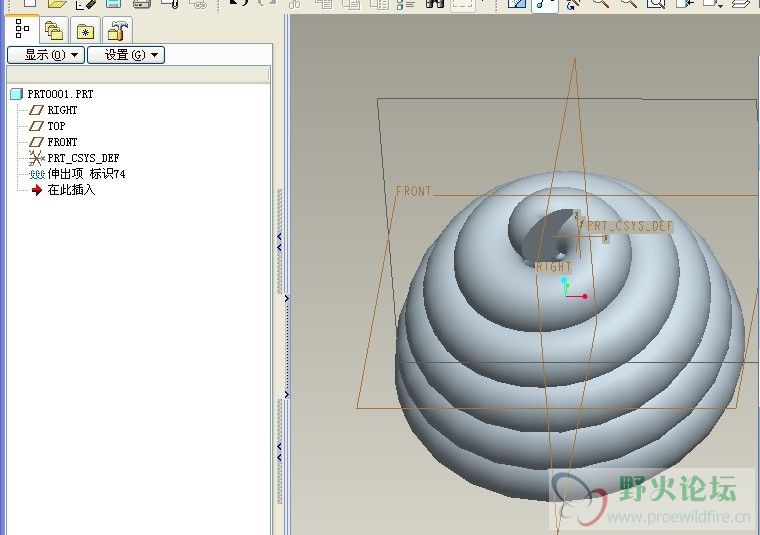The height and width of the screenshot is (535, 760).
Task: Open the Connections tab with hammer icon
Action: point(118,30)
